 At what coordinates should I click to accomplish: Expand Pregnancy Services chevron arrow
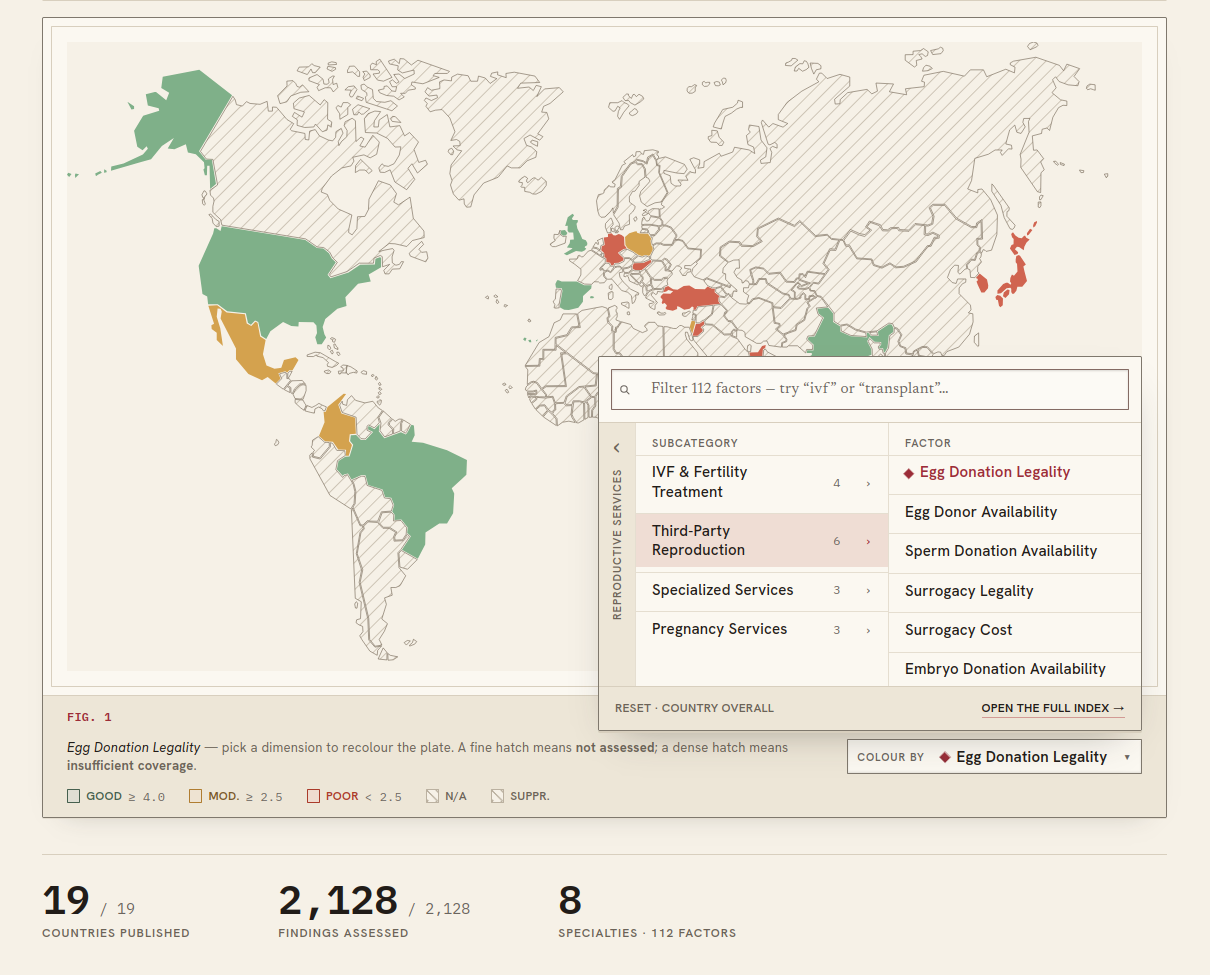[x=868, y=631]
